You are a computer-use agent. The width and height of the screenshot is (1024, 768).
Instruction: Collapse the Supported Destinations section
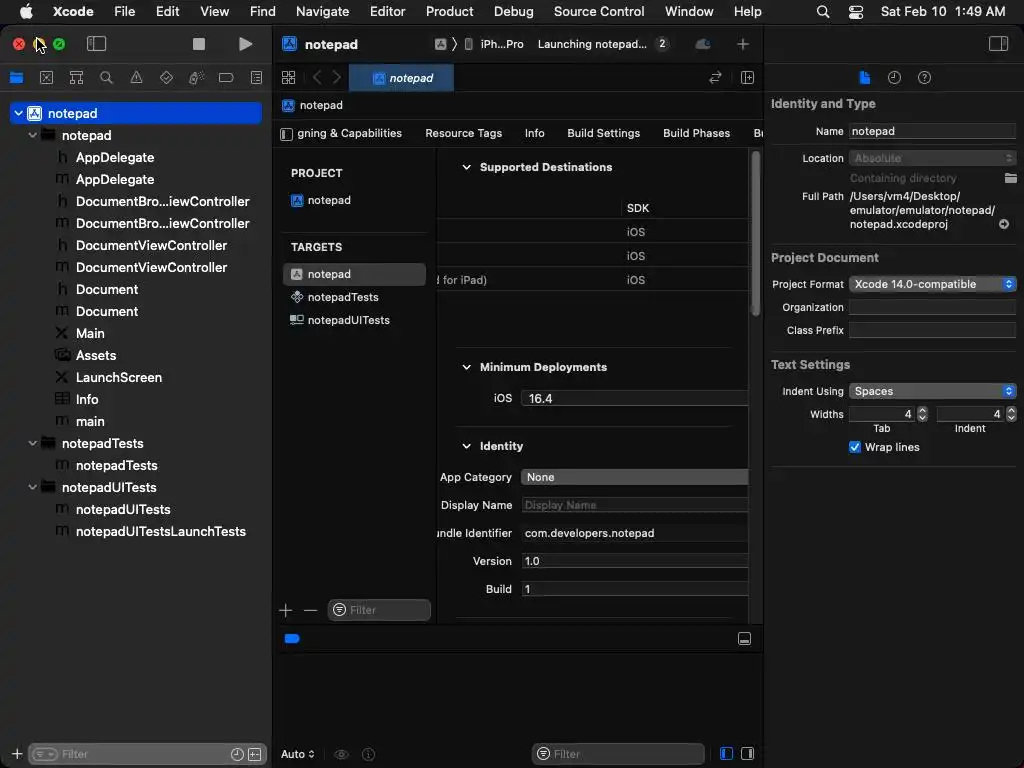point(466,167)
